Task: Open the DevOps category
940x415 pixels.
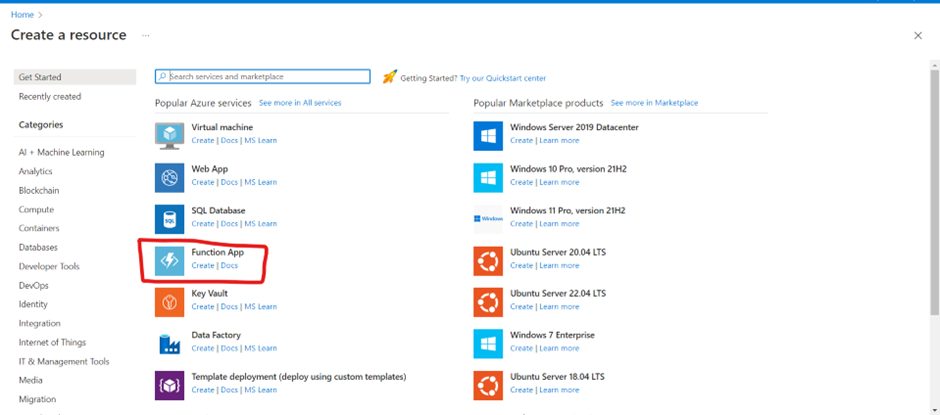Action: pyautogui.click(x=34, y=285)
